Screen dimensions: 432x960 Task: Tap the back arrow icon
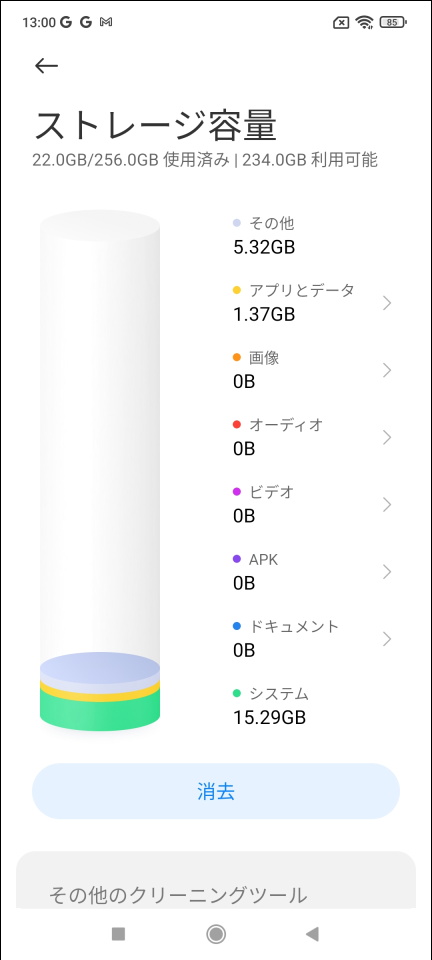(47, 66)
